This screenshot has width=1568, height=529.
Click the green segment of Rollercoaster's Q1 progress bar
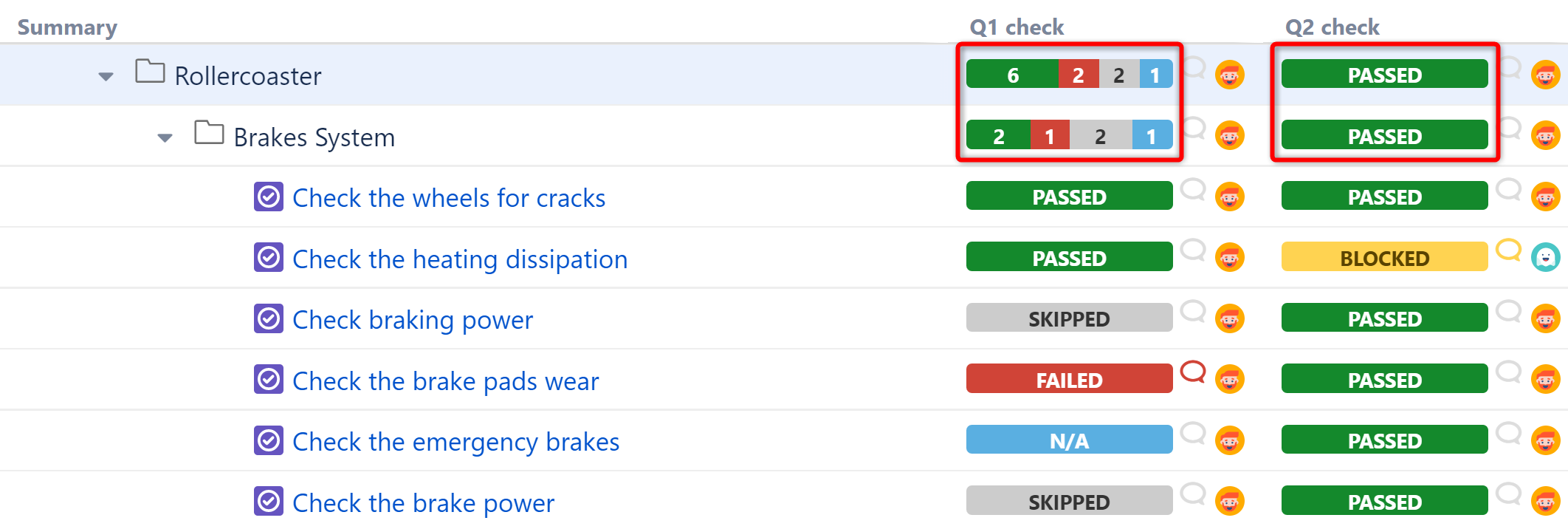(1014, 74)
